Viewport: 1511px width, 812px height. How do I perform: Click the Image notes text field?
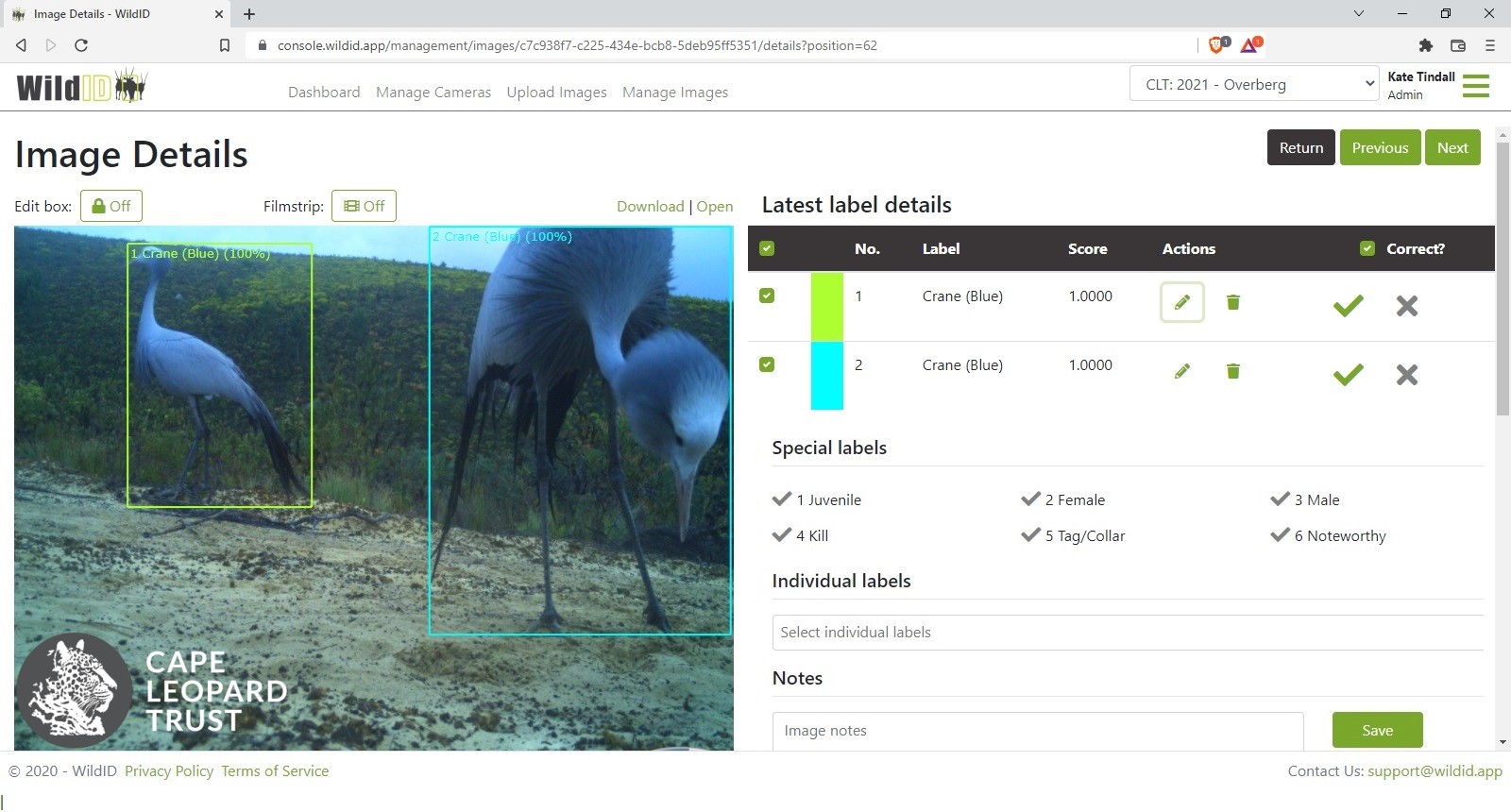tap(1037, 731)
